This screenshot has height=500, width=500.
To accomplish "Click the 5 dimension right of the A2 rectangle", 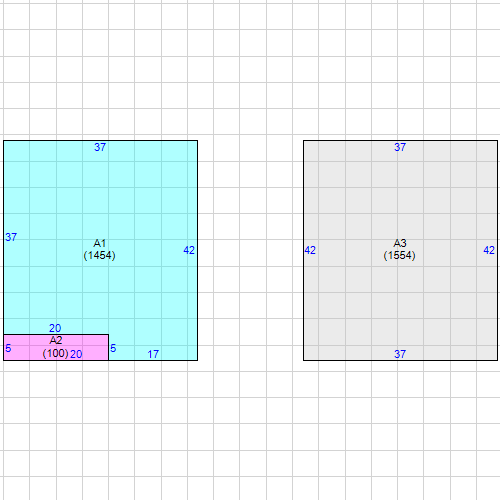I will (113, 348).
